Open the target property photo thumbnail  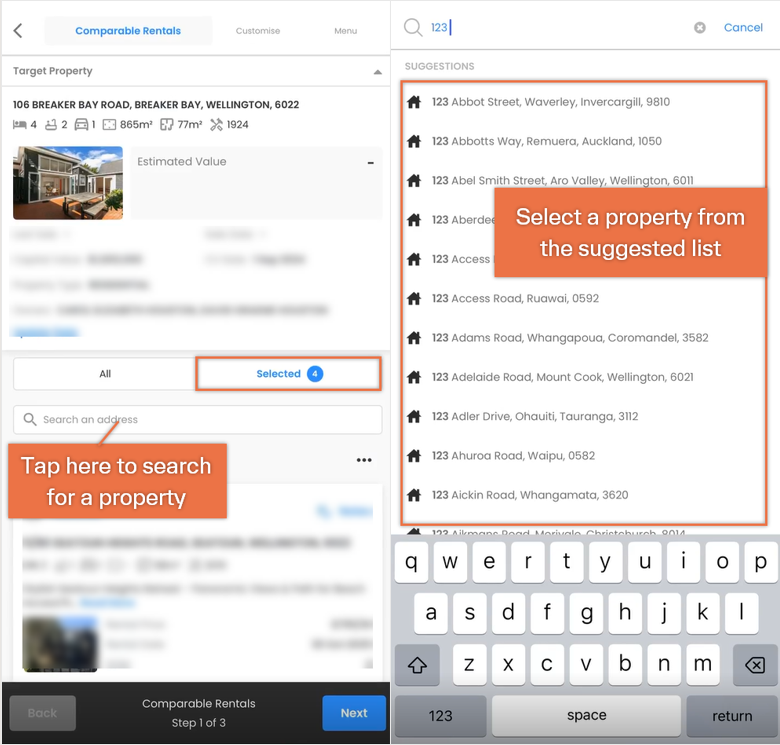tap(68, 183)
